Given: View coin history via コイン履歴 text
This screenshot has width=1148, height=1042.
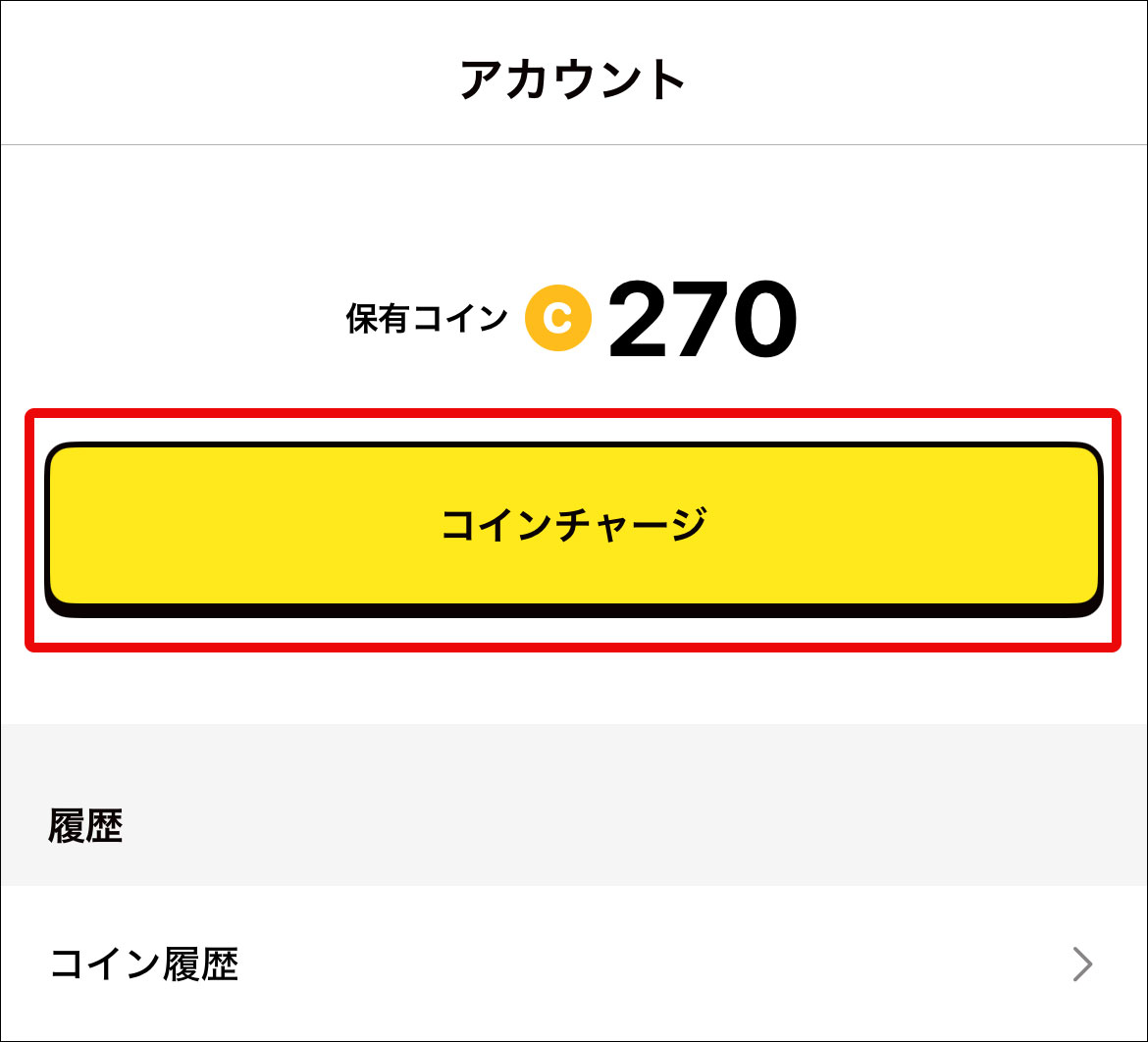Looking at the screenshot, I should 144,965.
